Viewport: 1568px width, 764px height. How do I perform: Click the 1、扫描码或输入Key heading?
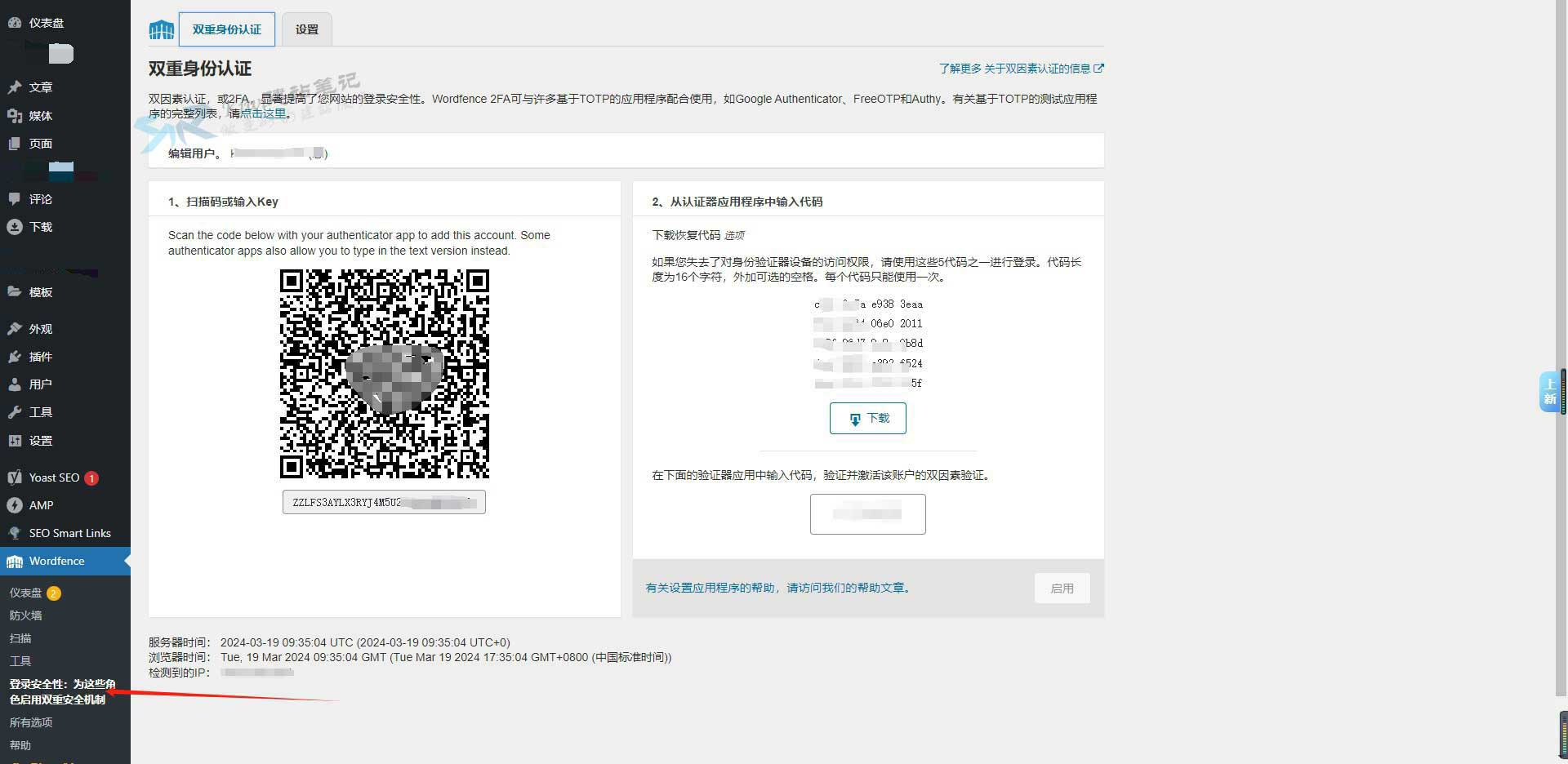(x=223, y=202)
